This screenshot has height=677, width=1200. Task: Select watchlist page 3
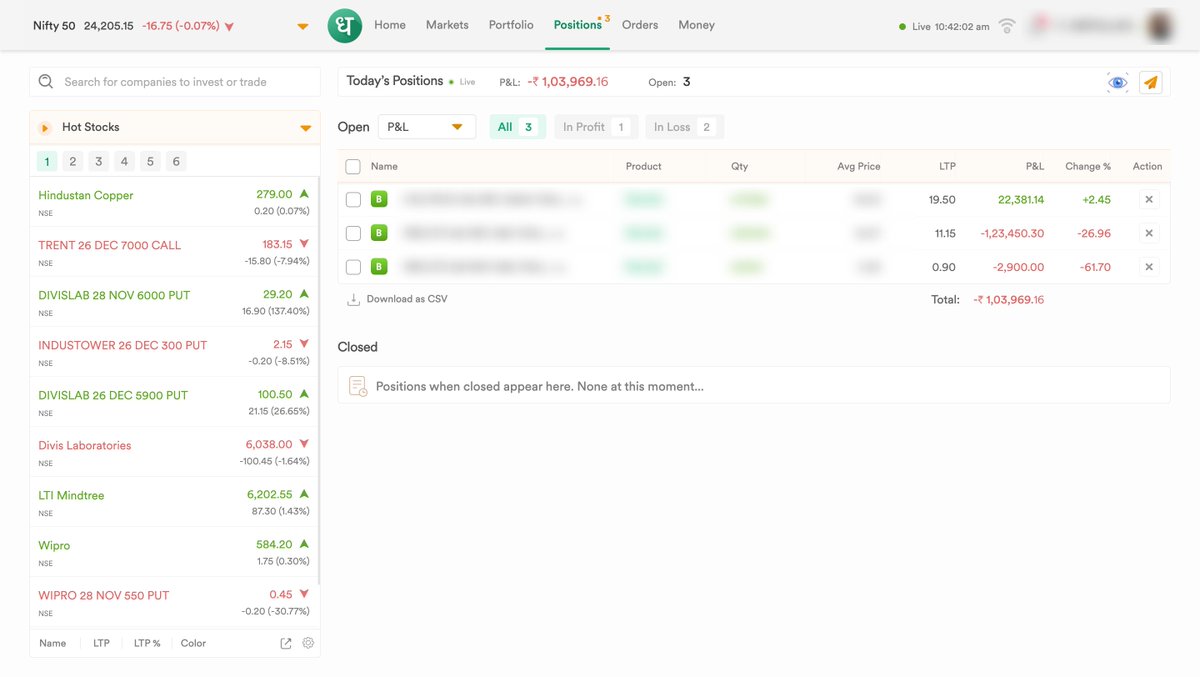pyautogui.click(x=99, y=161)
